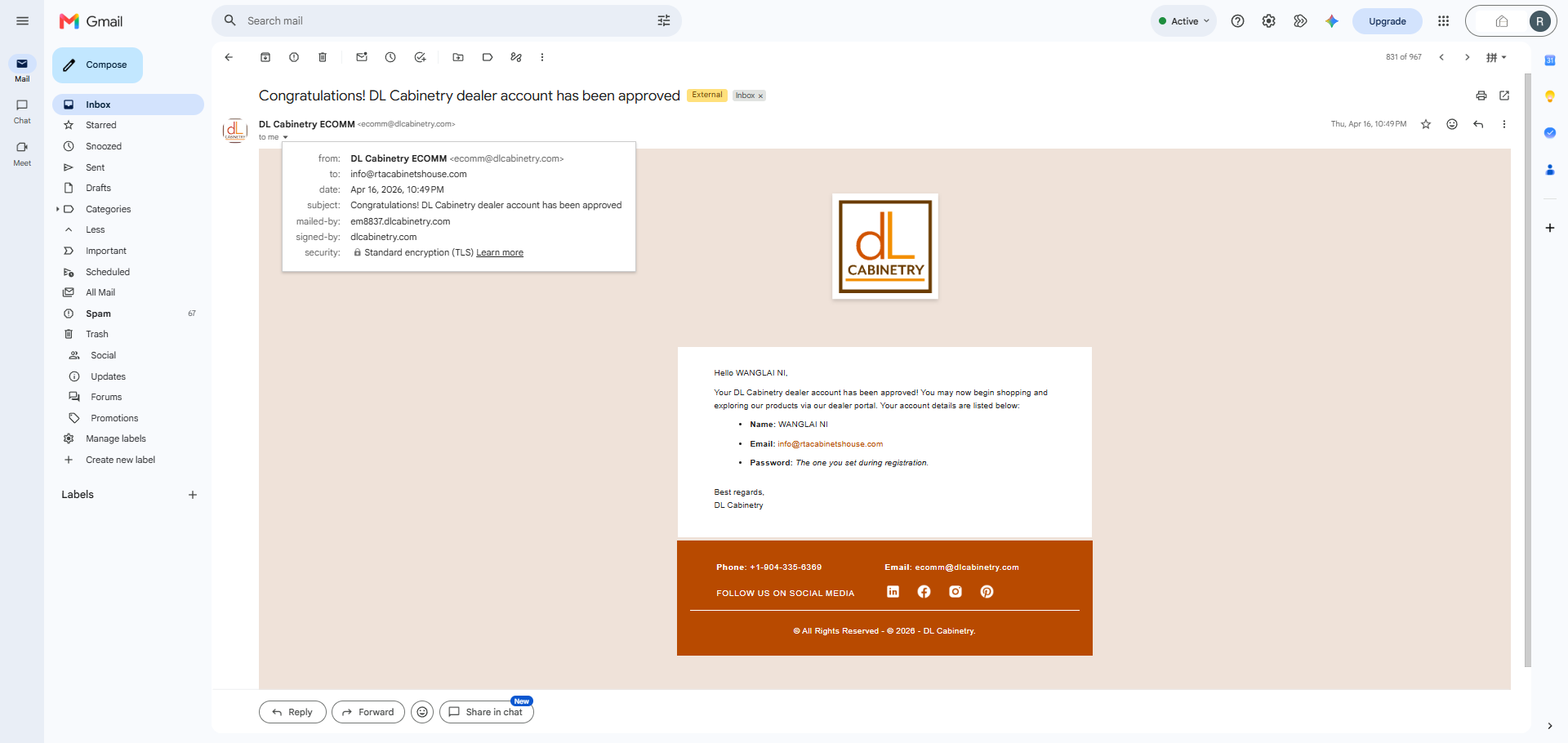
Task: Add this email to Tasks
Action: (420, 57)
